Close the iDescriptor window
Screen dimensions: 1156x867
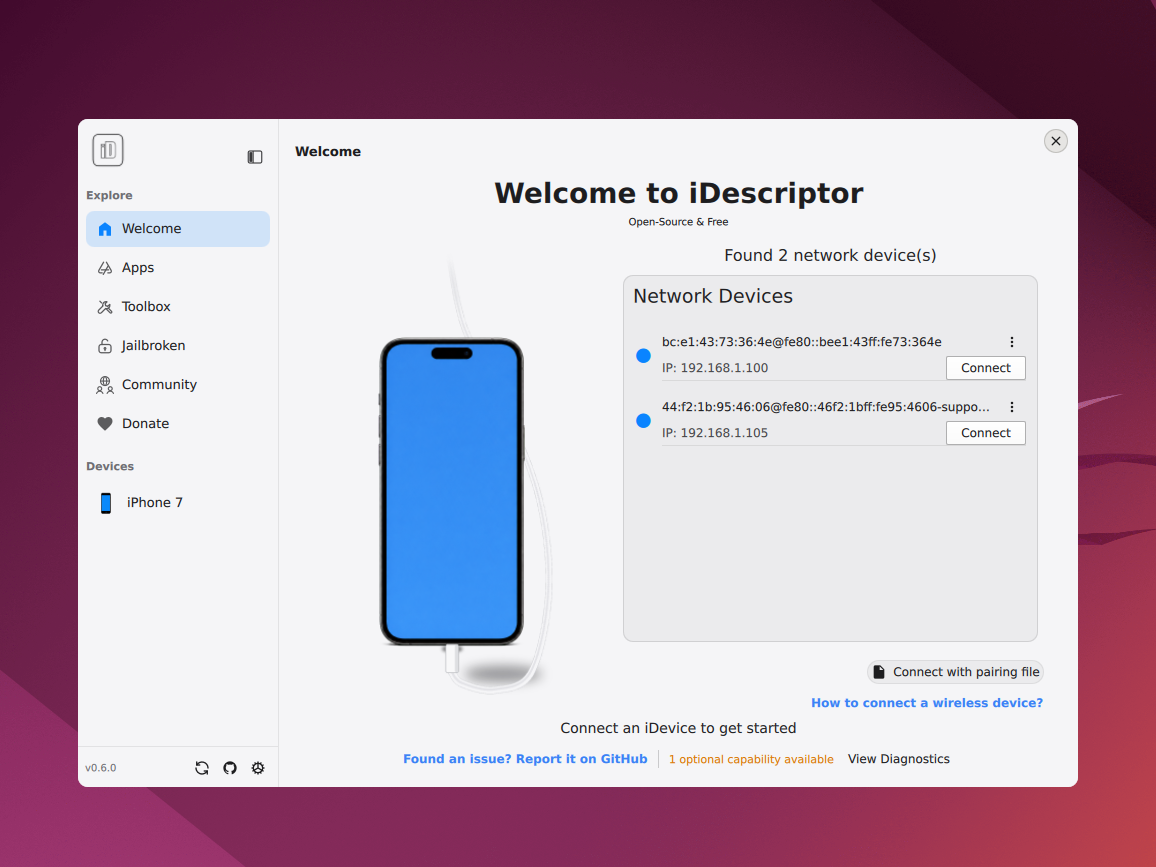click(x=1056, y=141)
